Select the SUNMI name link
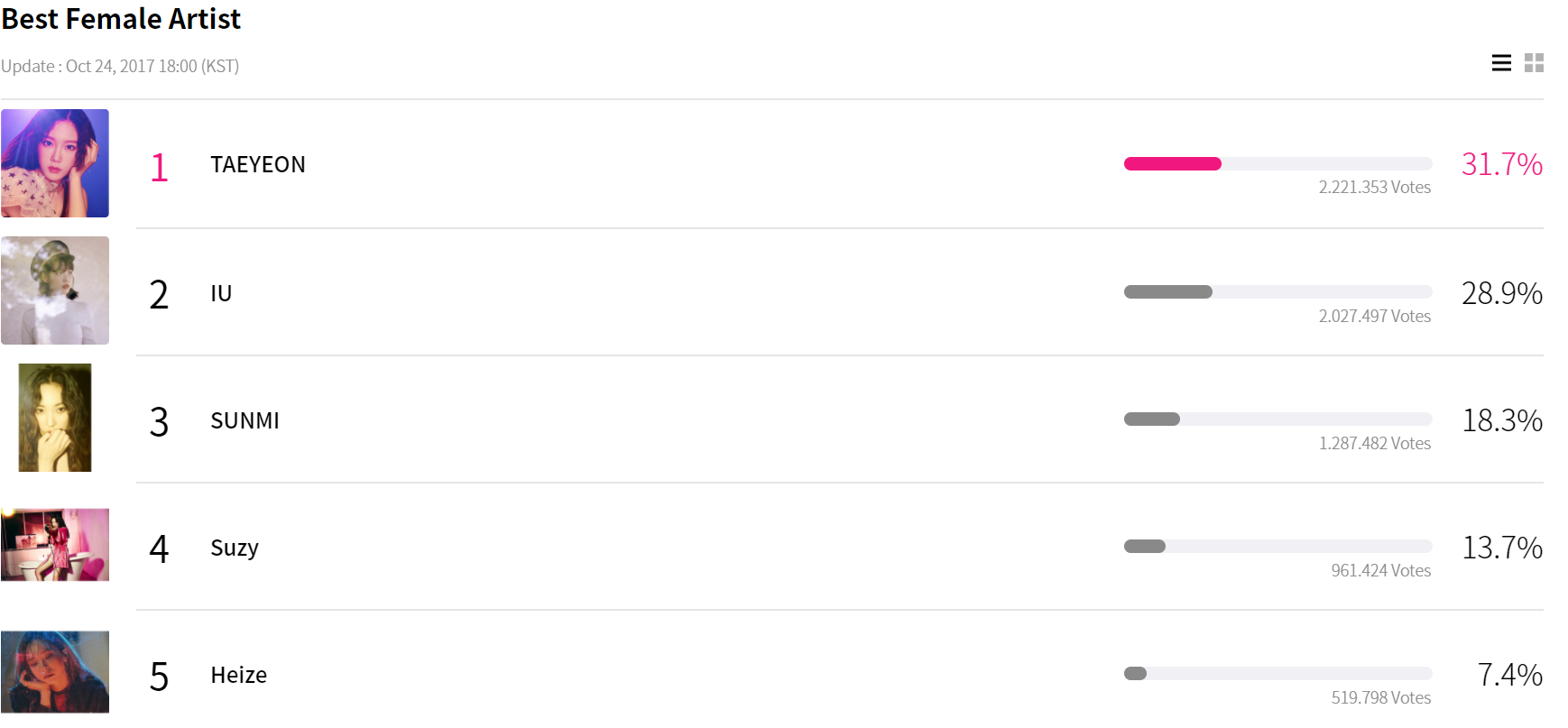The width and height of the screenshot is (1568, 728). coord(244,420)
